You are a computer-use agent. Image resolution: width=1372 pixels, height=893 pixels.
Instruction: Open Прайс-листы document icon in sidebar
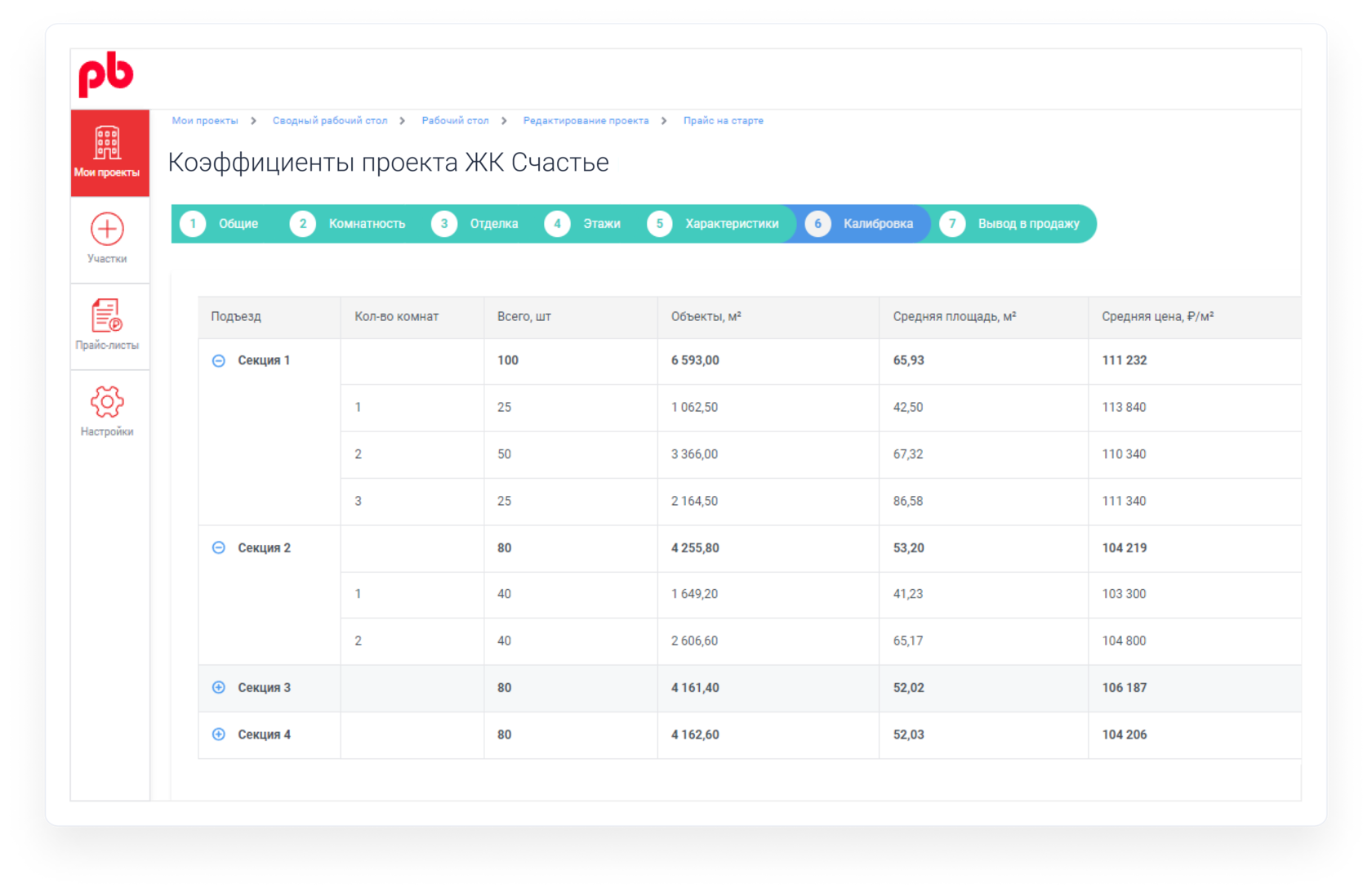pyautogui.click(x=107, y=315)
